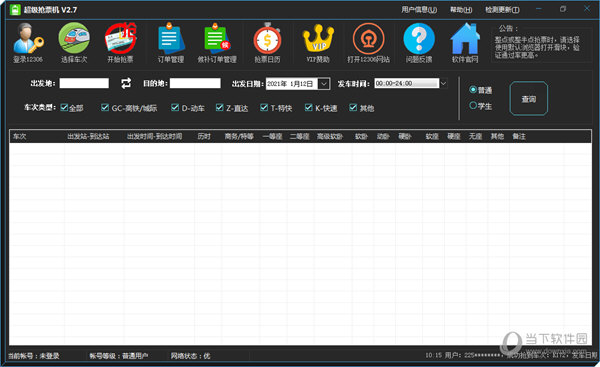This screenshot has width=600, height=367.
Task: Uncheck the K-快速 checkbox
Action: point(308,108)
